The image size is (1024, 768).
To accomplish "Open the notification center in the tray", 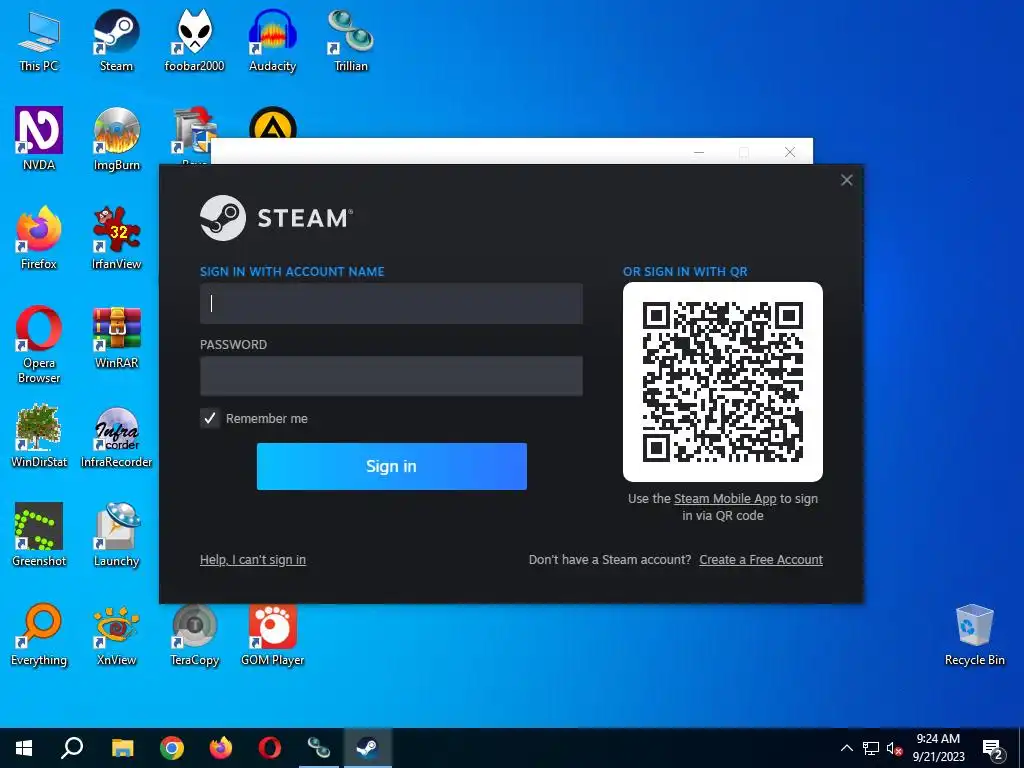I will click(993, 748).
